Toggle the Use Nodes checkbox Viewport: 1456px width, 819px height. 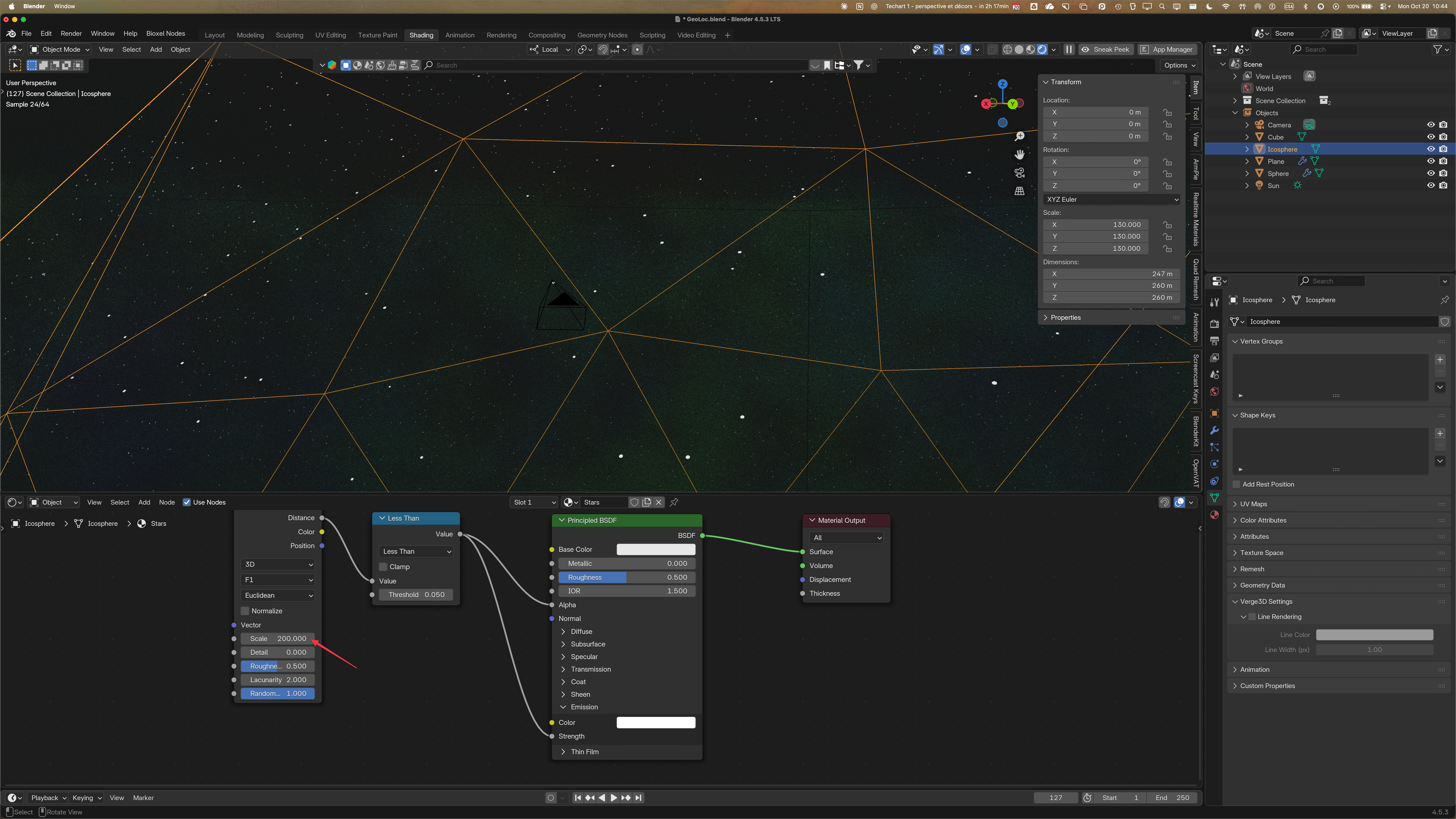point(187,502)
